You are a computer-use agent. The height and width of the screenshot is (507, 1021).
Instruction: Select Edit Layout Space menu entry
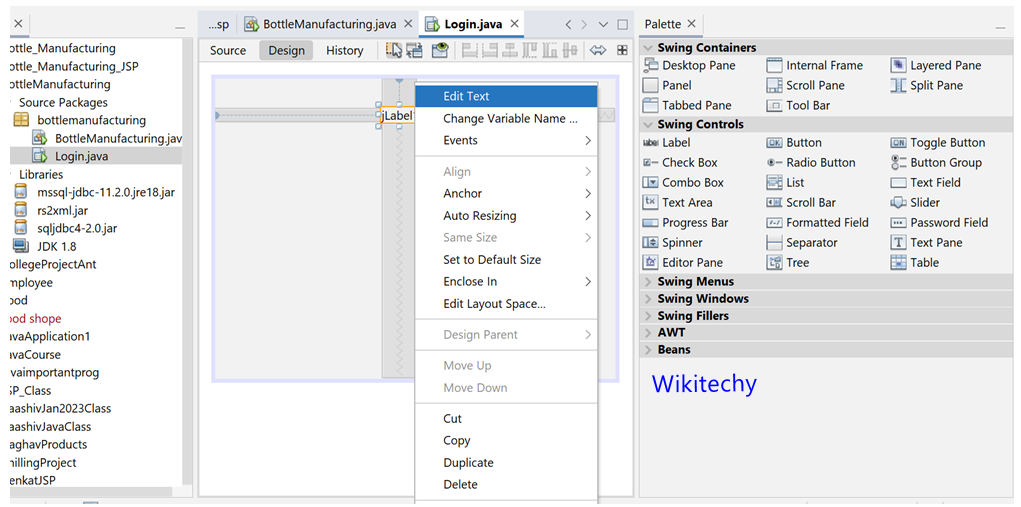[507, 304]
